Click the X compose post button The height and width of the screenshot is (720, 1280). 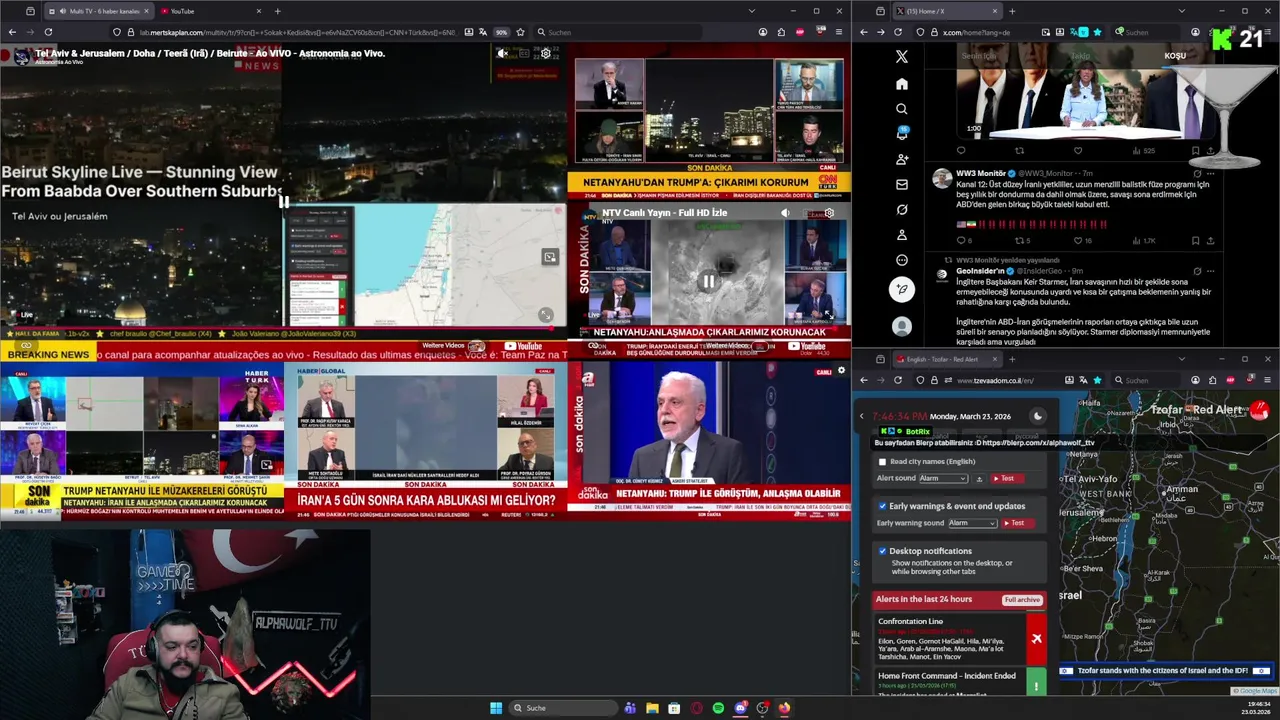(x=901, y=290)
